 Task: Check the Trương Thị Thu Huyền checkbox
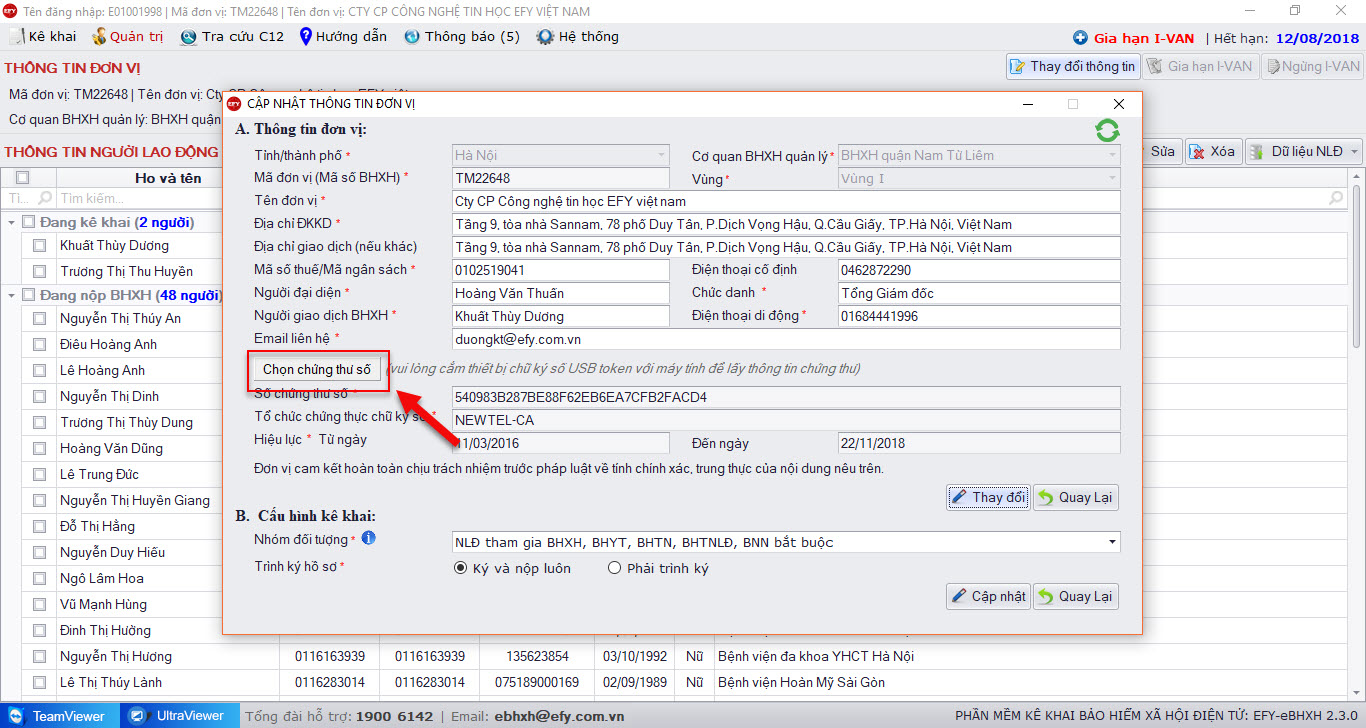39,271
